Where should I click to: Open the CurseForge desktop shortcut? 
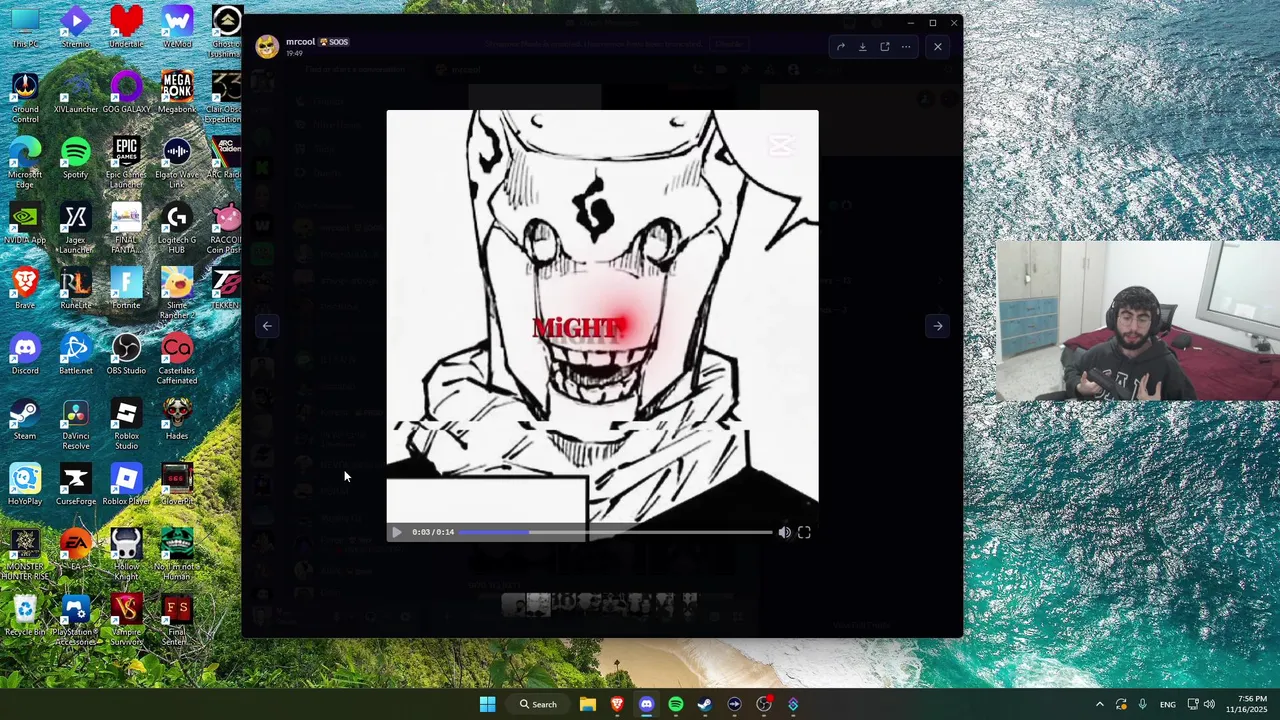point(75,484)
